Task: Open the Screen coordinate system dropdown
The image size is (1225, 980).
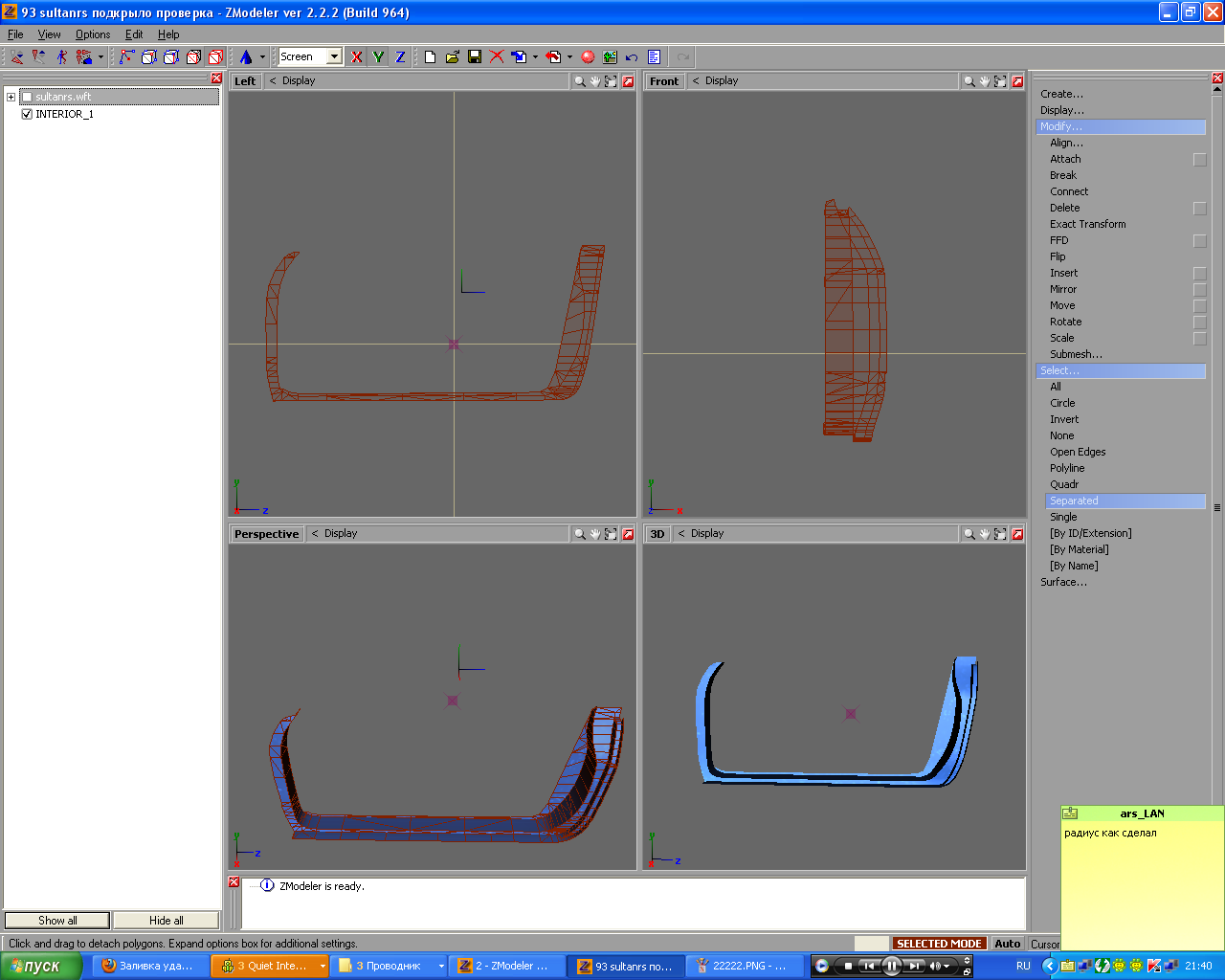Action: tap(334, 56)
